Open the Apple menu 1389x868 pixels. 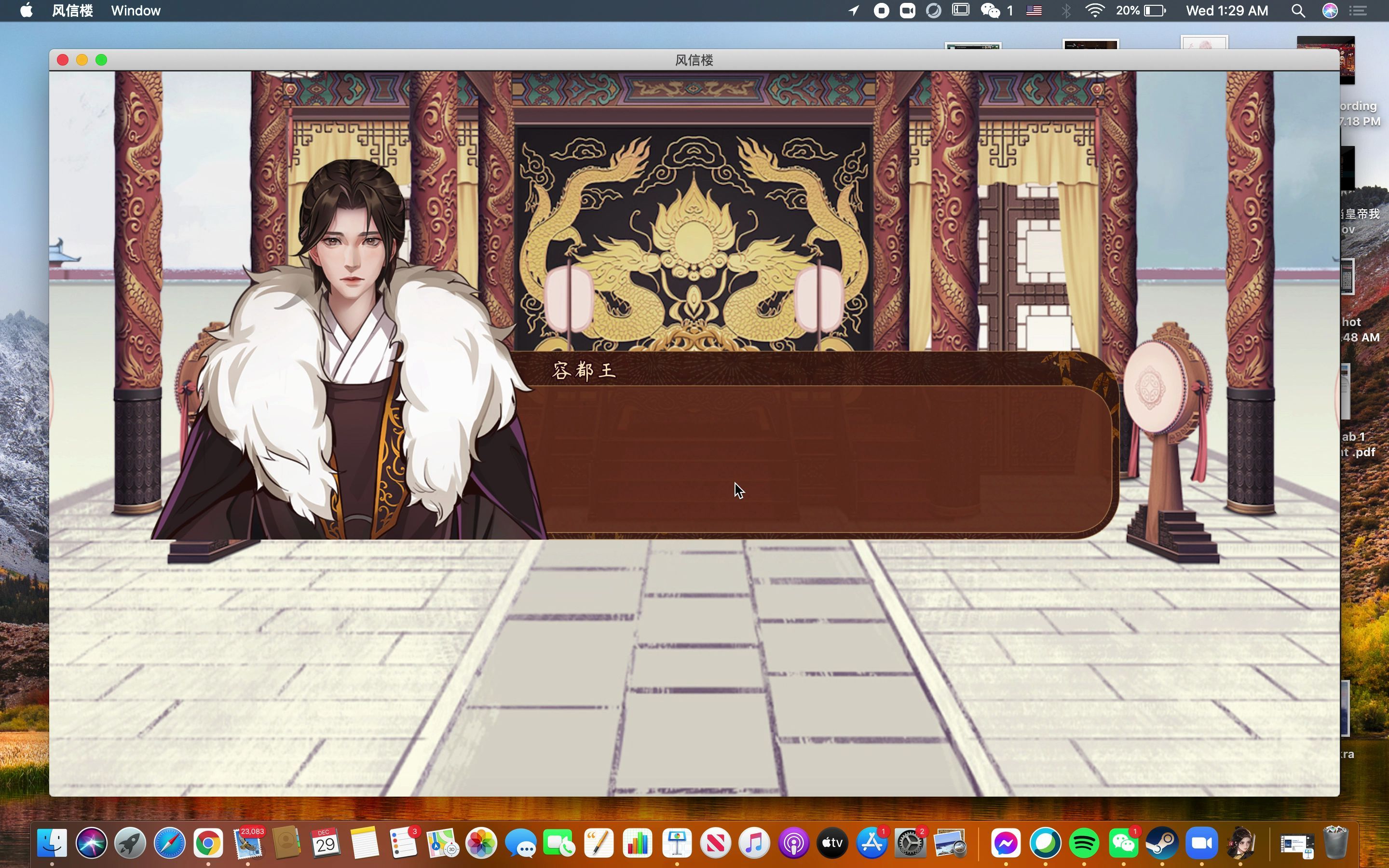coord(26,10)
